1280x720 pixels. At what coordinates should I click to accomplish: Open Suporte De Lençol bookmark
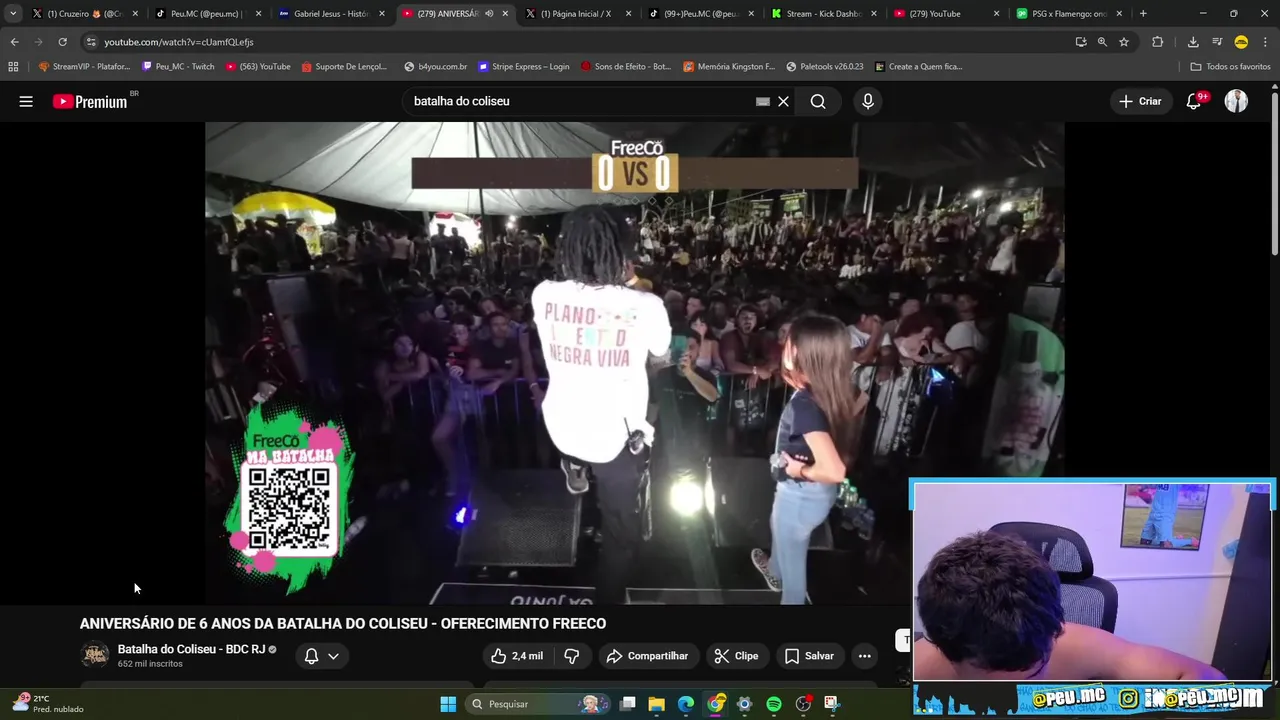(x=343, y=67)
